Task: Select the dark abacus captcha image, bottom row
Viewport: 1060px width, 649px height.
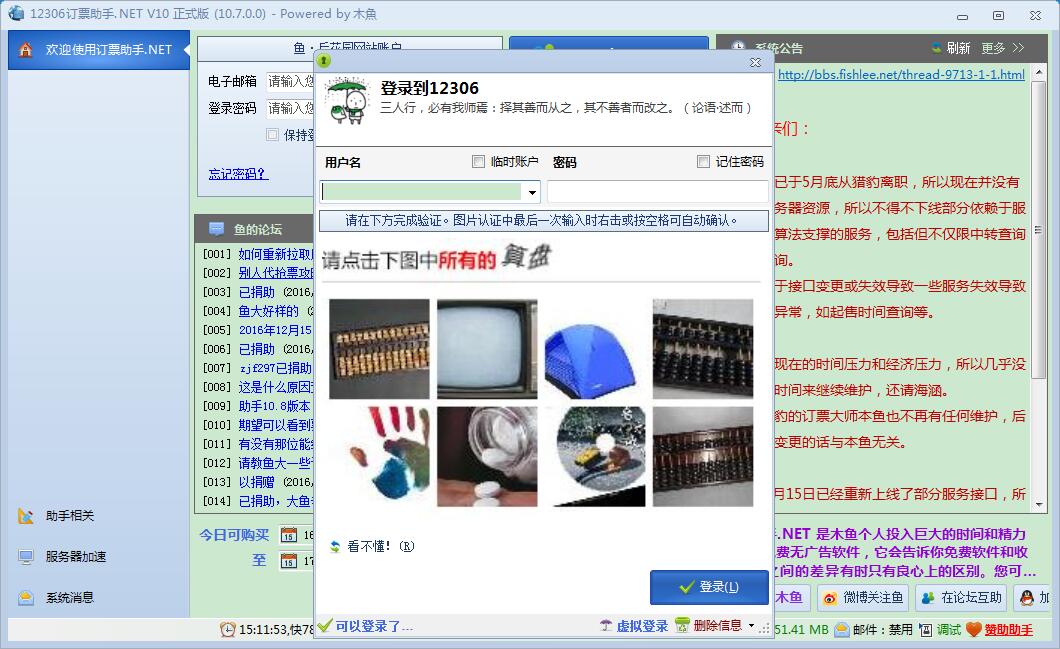Action: [703, 456]
